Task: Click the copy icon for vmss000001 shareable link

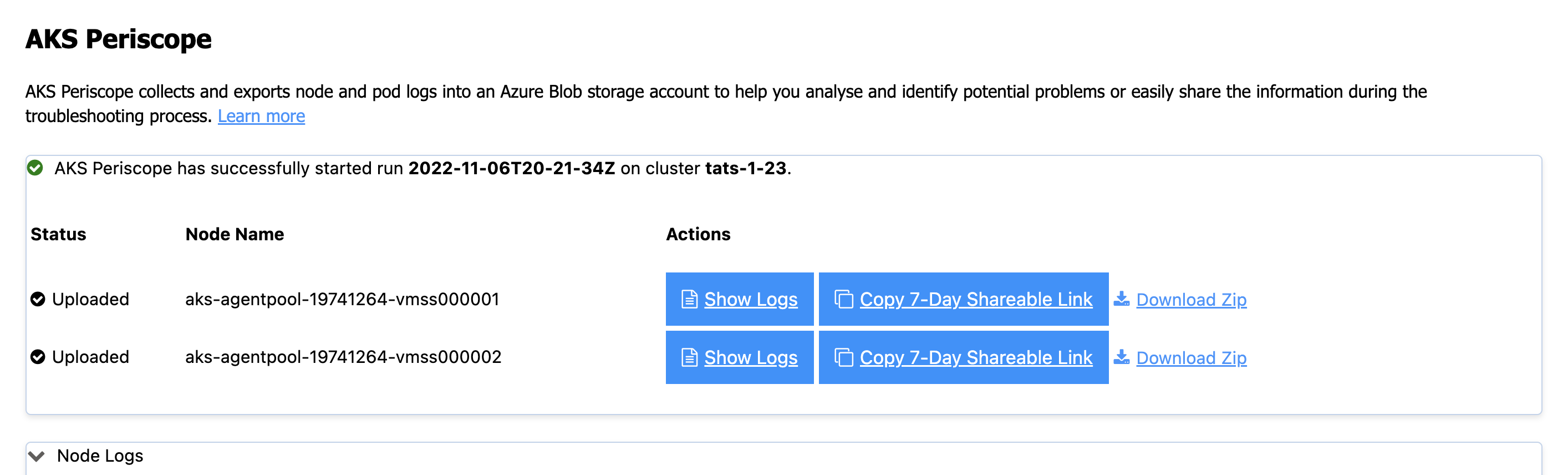Action: pyautogui.click(x=844, y=299)
